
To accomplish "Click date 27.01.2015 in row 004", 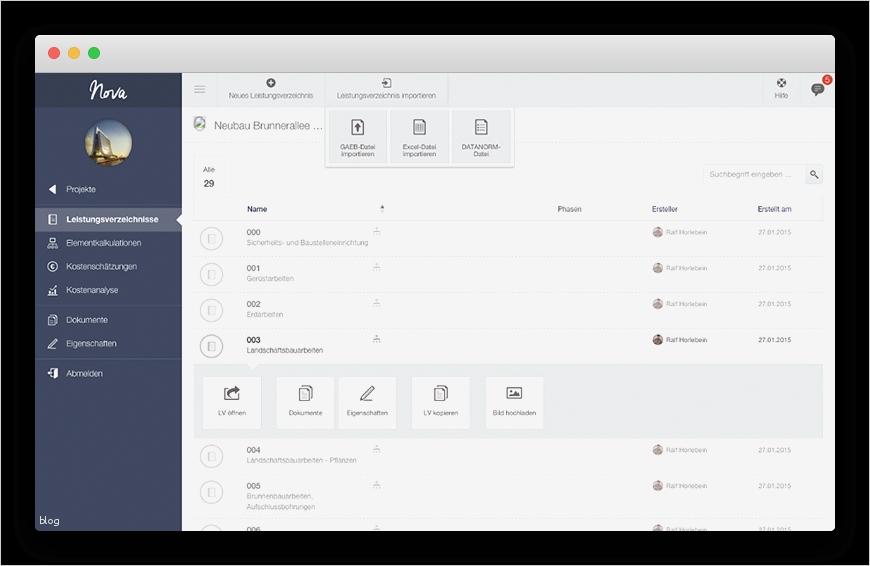I will tap(775, 450).
